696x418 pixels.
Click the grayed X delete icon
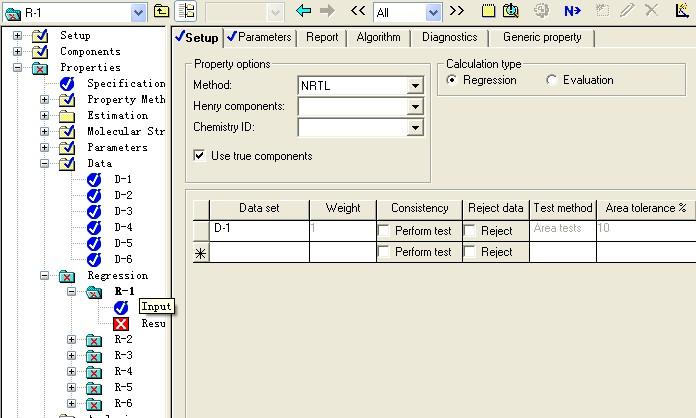[651, 10]
